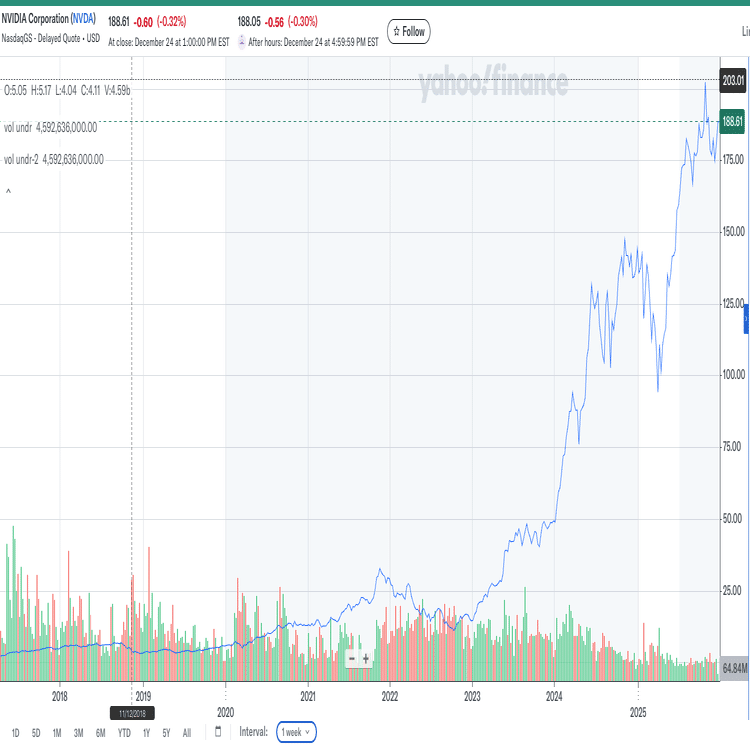This screenshot has width=750, height=750.
Task: Click the after hours moon icon
Action: [x=242, y=42]
